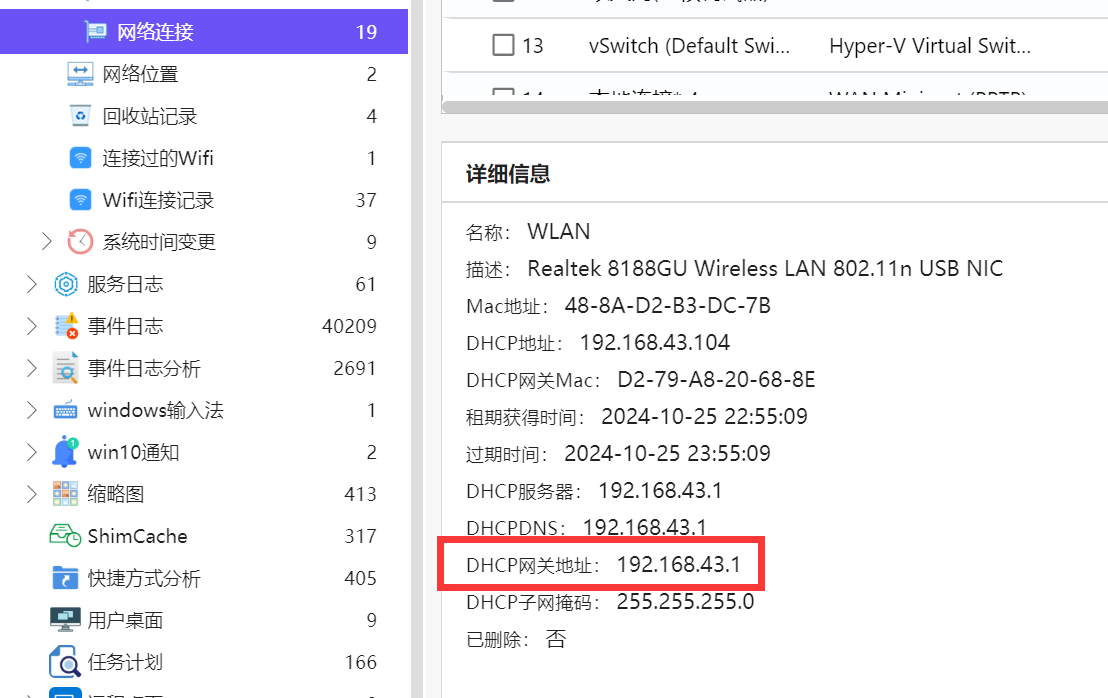Screen dimensions: 1108x698
Task: Click the 网络位置 icon
Action: pos(80,74)
